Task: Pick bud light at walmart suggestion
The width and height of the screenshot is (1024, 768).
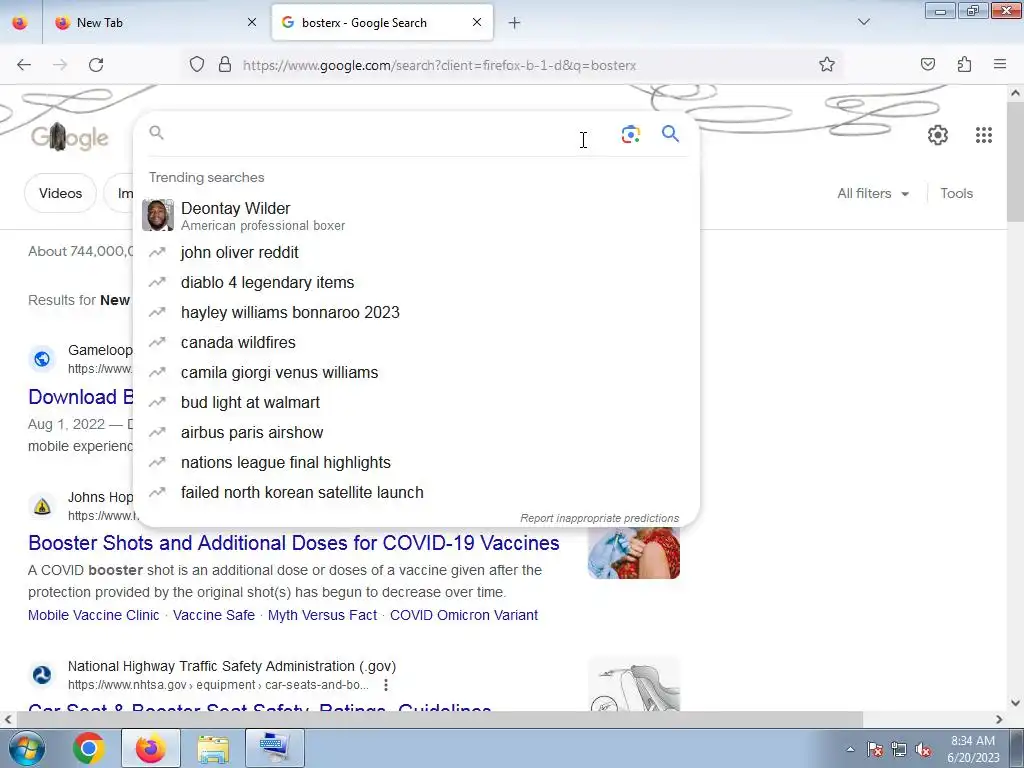Action: (x=416, y=403)
